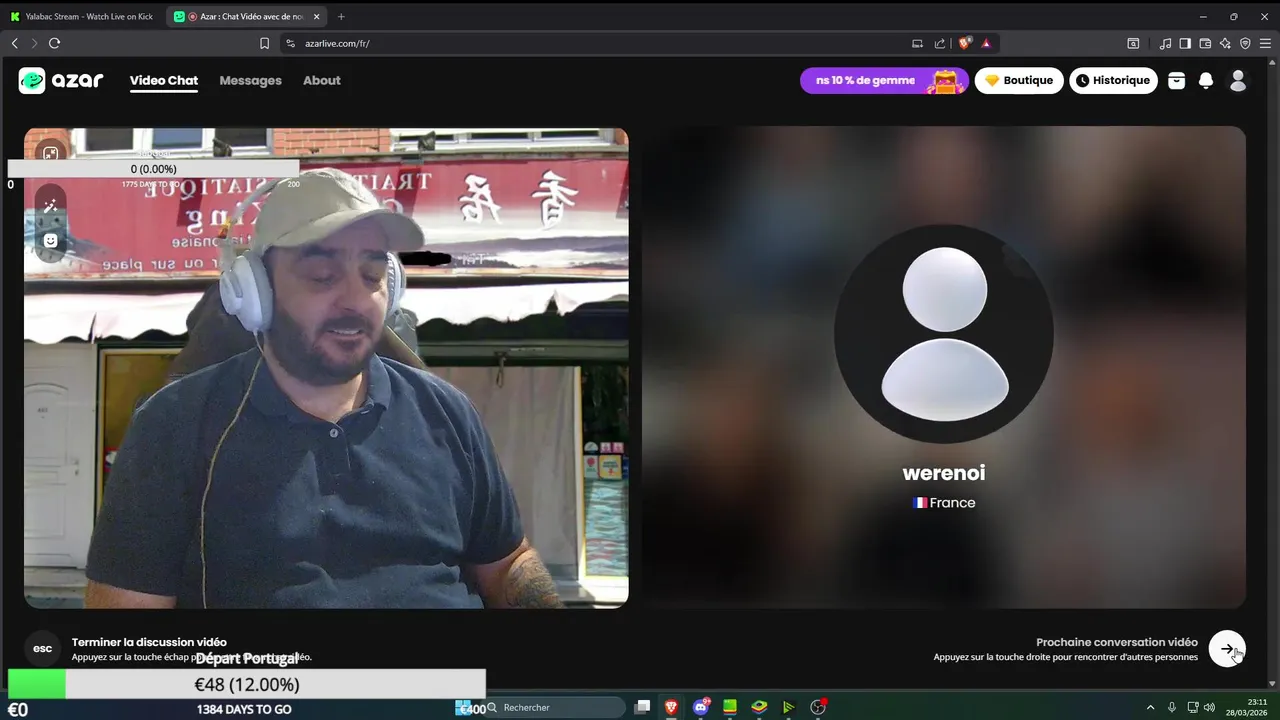Bookmark this page
Screen dimensions: 1280x720
point(264,43)
